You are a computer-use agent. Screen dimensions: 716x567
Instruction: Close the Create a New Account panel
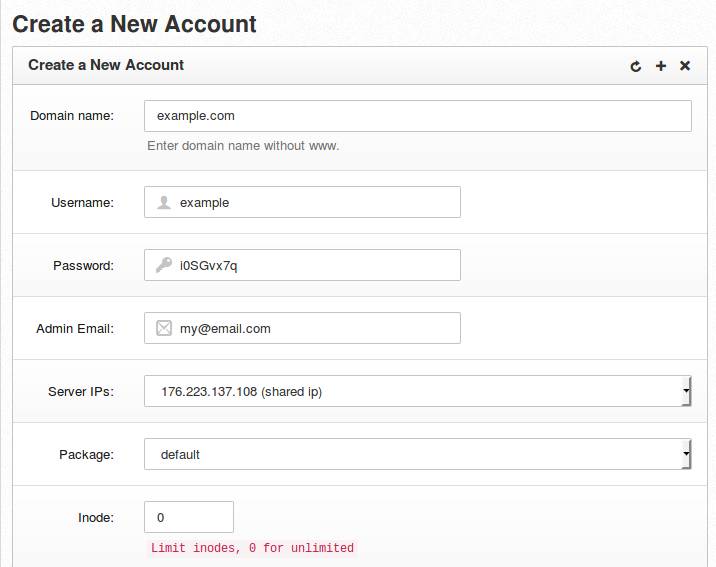(685, 66)
